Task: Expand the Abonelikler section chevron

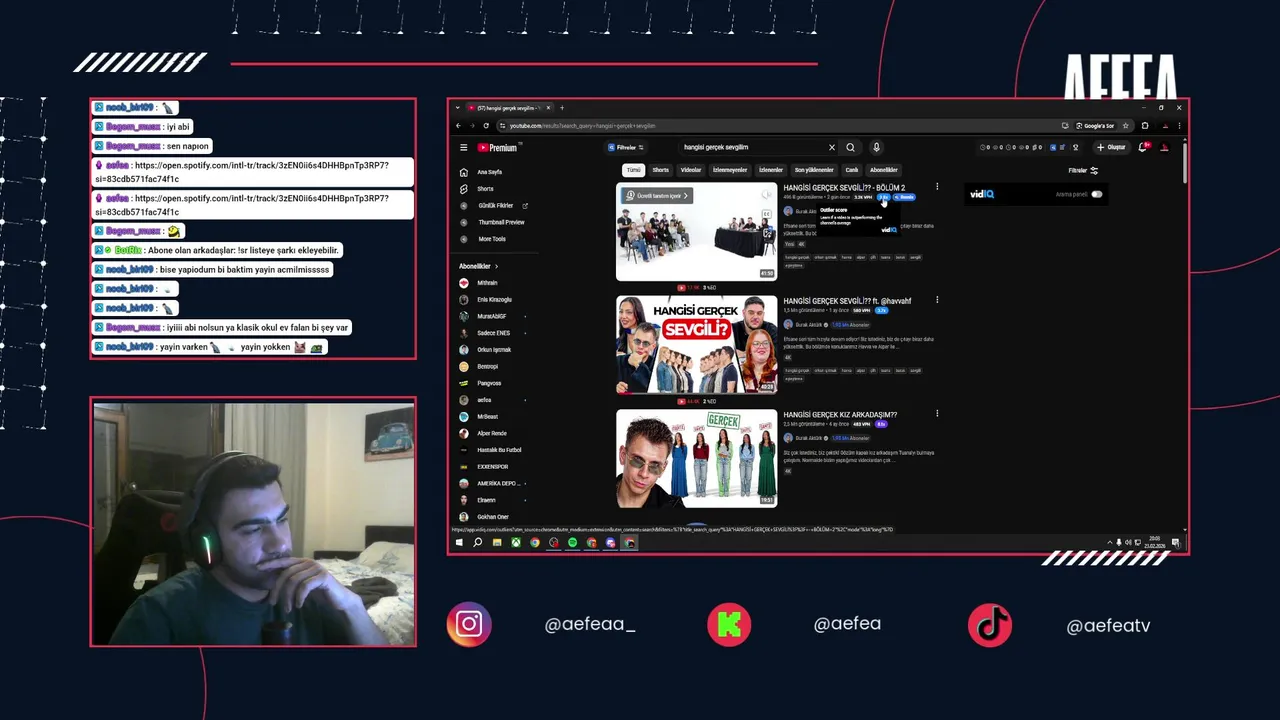Action: (496, 266)
